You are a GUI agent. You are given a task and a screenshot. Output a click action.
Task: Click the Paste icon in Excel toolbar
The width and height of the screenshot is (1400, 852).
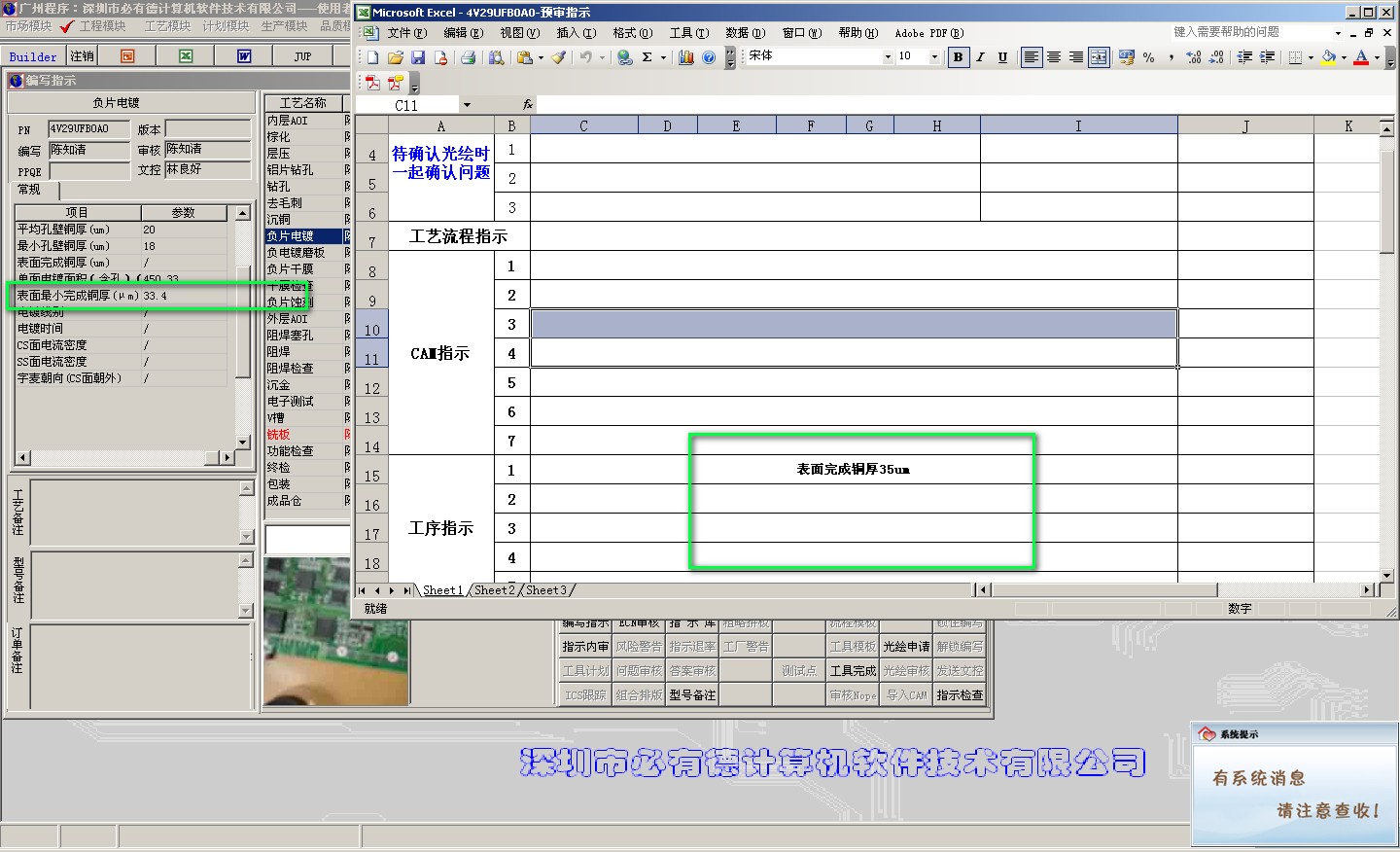click(x=525, y=57)
